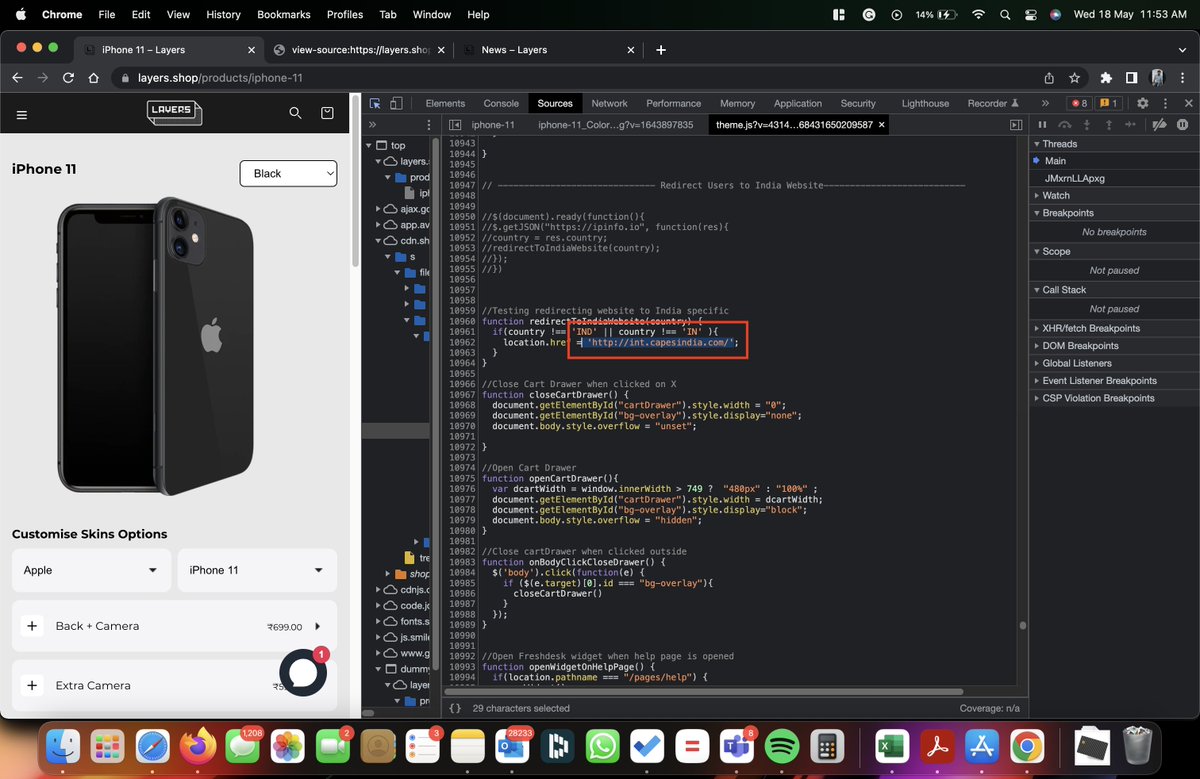Pretty print the theme.js file
This screenshot has width=1200, height=779.
click(x=455, y=707)
